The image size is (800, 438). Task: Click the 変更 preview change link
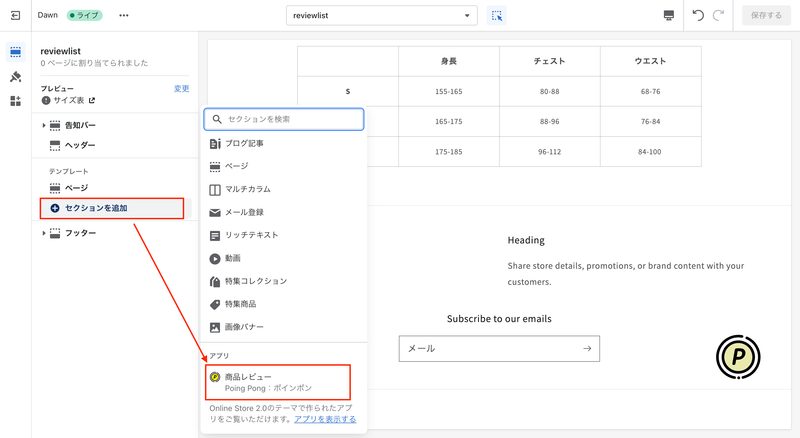click(181, 88)
